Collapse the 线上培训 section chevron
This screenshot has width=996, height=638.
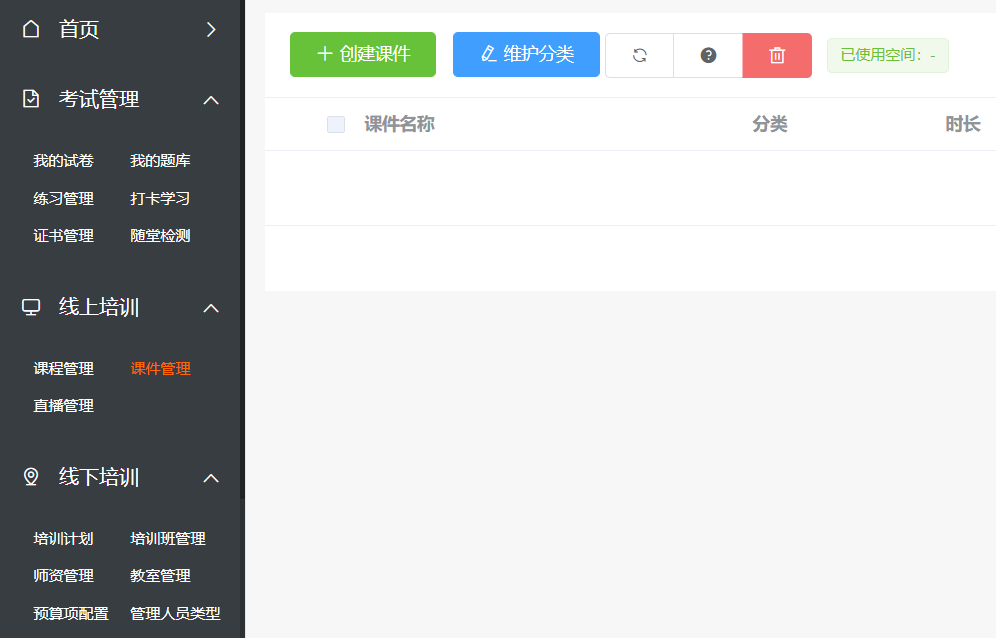point(211,307)
